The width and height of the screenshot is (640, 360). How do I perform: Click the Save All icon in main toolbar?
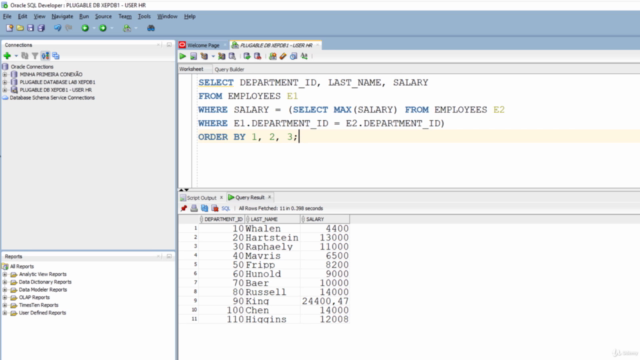pos(41,28)
